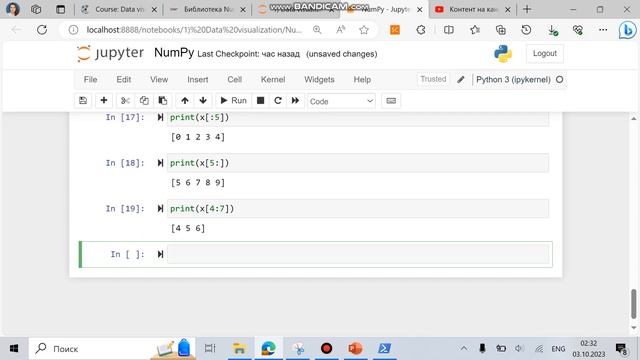This screenshot has height=360, width=640.
Task: Open the favorites list icon
Action: [x=475, y=30]
